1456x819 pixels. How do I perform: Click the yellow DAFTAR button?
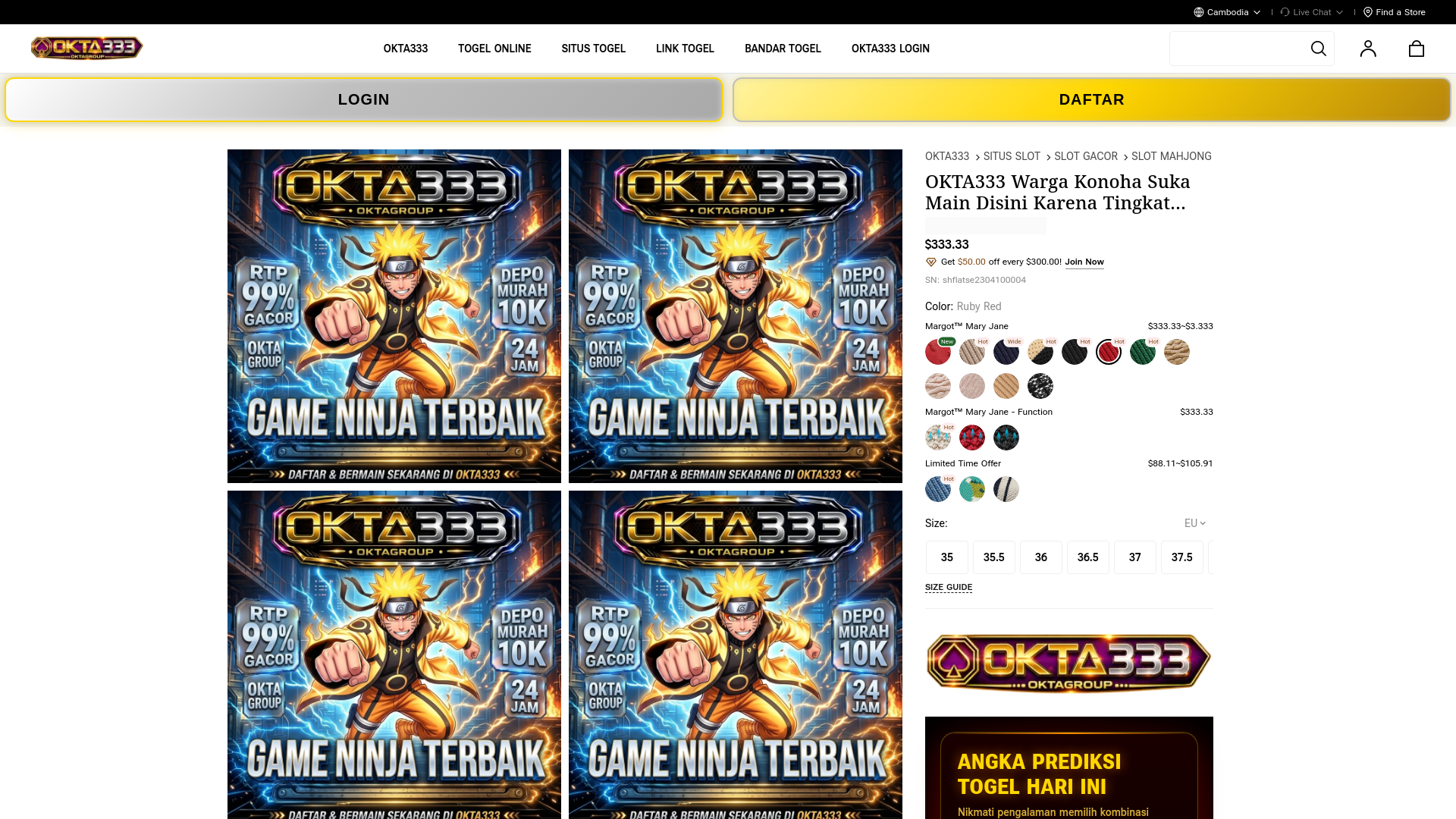1092,99
